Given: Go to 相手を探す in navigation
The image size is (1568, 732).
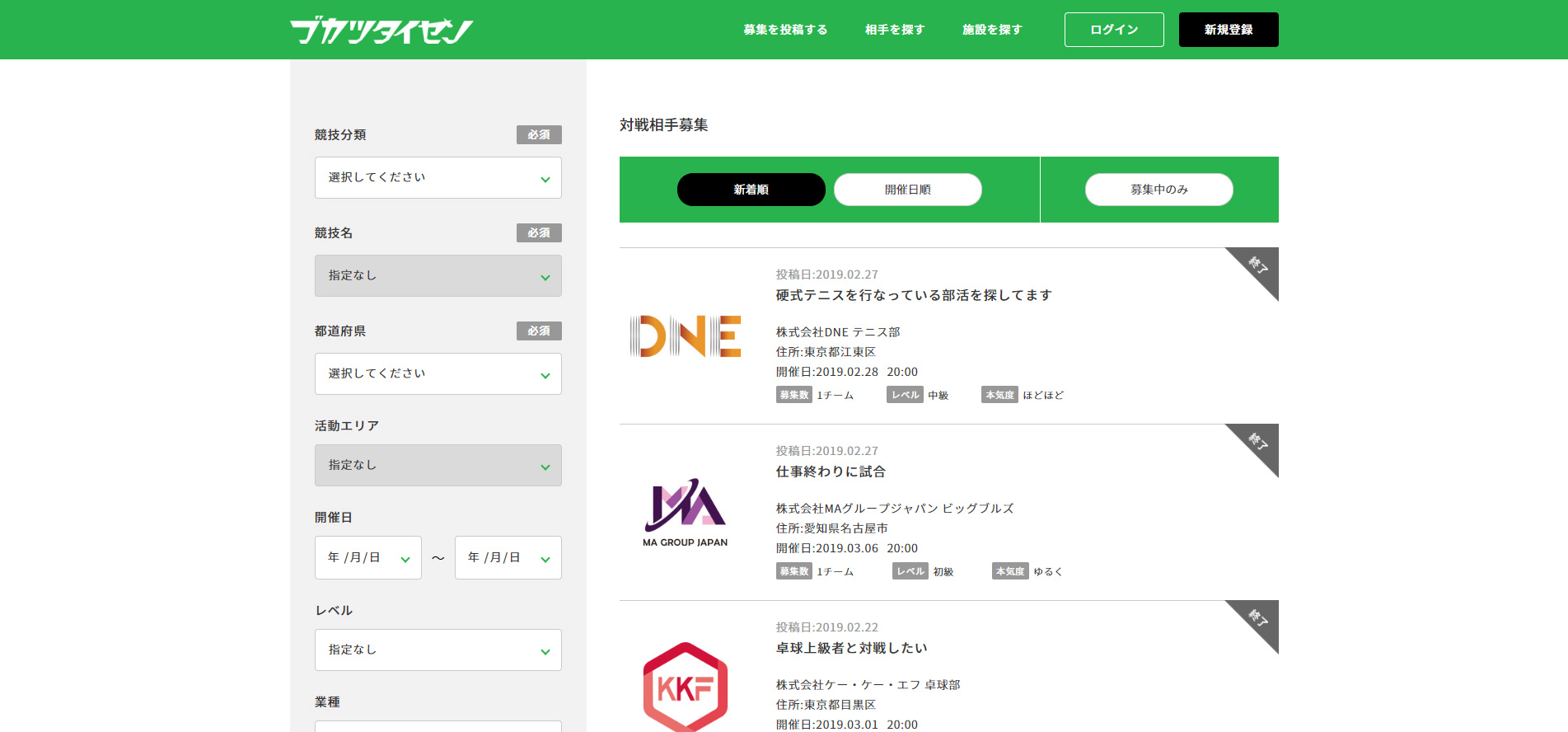Looking at the screenshot, I should point(894,30).
